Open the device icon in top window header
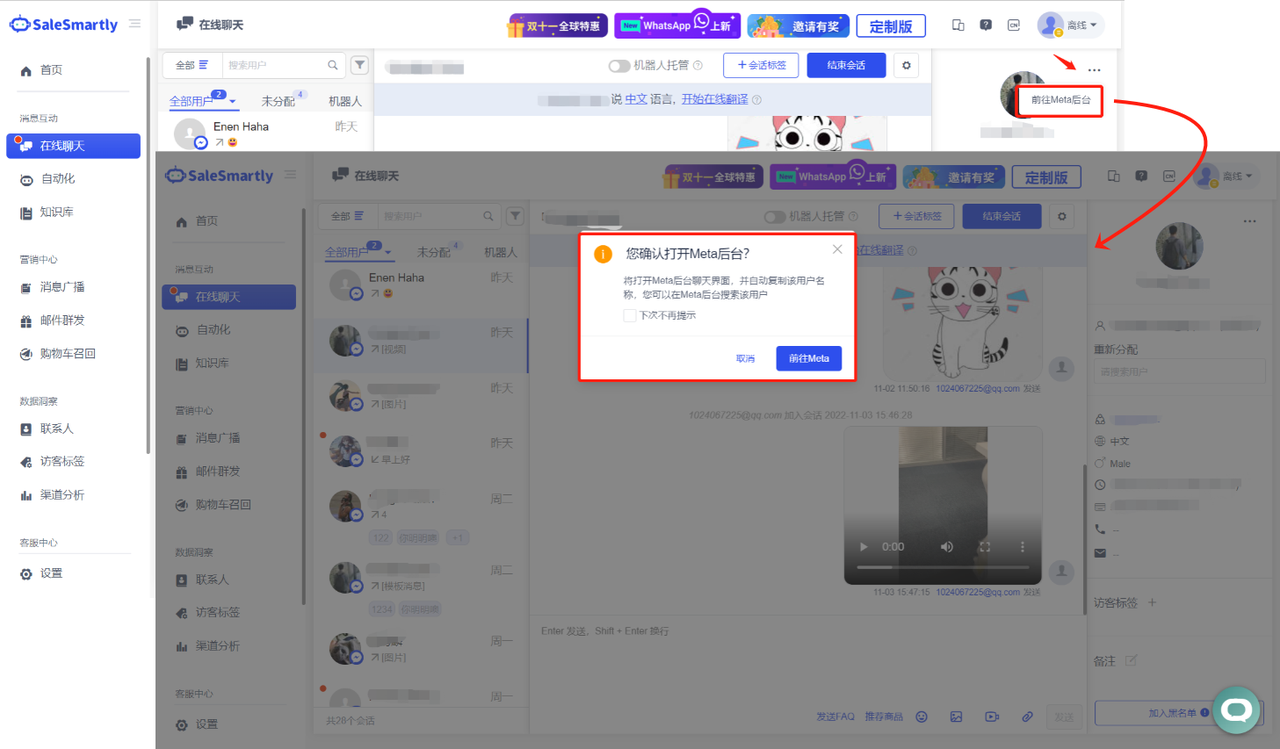The height and width of the screenshot is (749, 1280). point(958,25)
